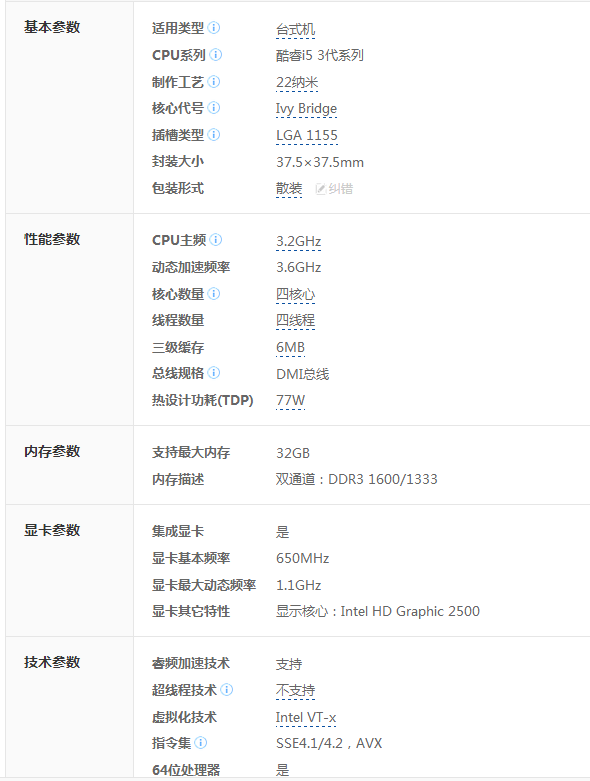Screen dimensions: 590x781
Task: Click info icon next to 超线程技术
Action: (x=227, y=690)
